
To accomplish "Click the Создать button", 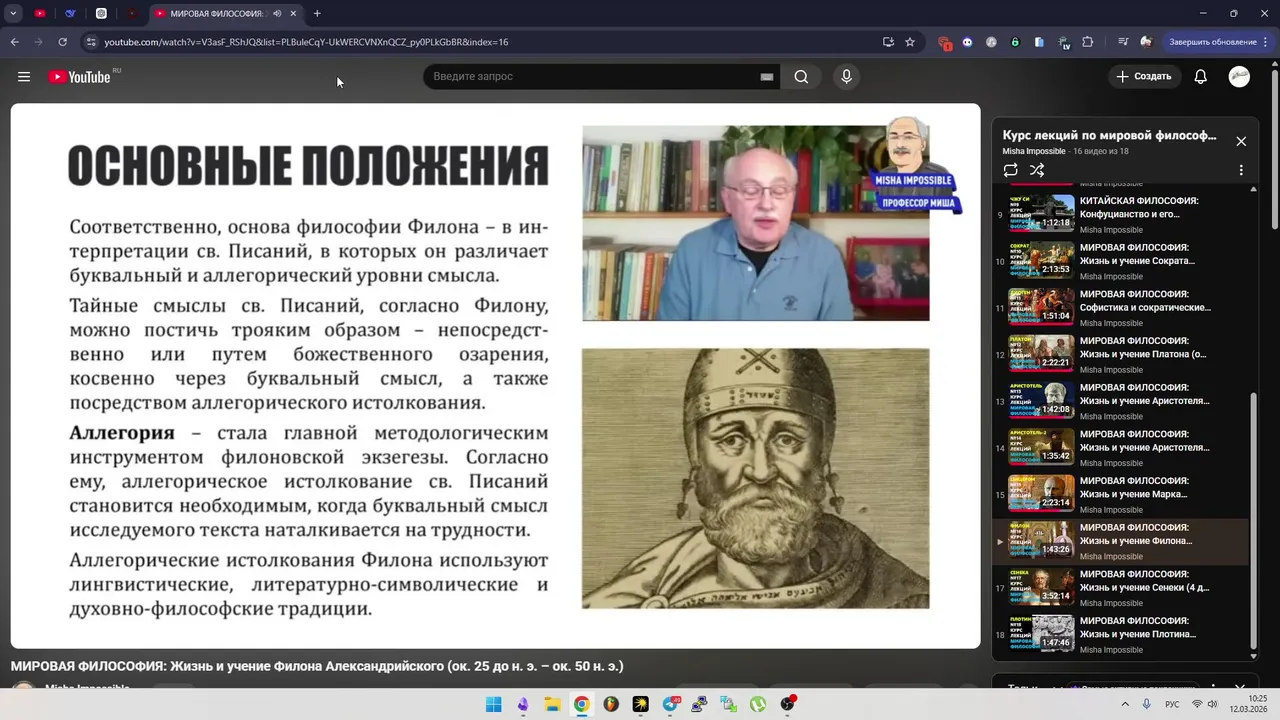I will pyautogui.click(x=1143, y=77).
